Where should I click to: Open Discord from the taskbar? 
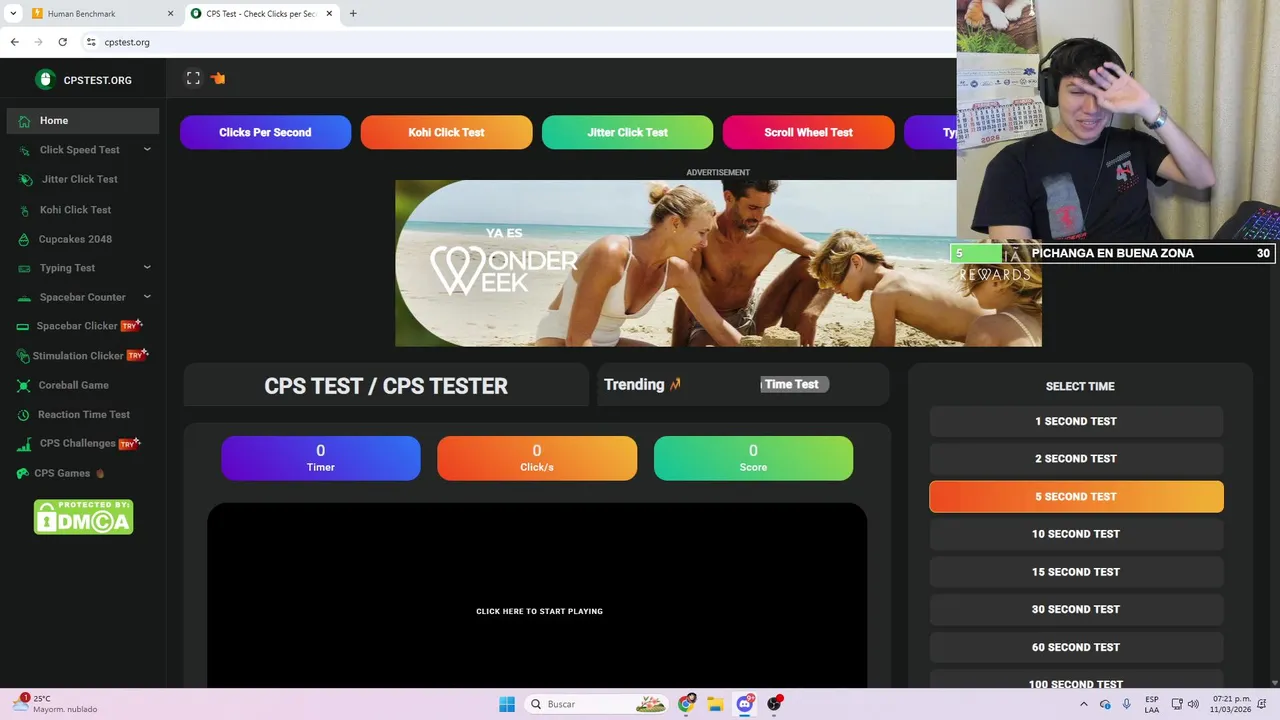point(745,704)
